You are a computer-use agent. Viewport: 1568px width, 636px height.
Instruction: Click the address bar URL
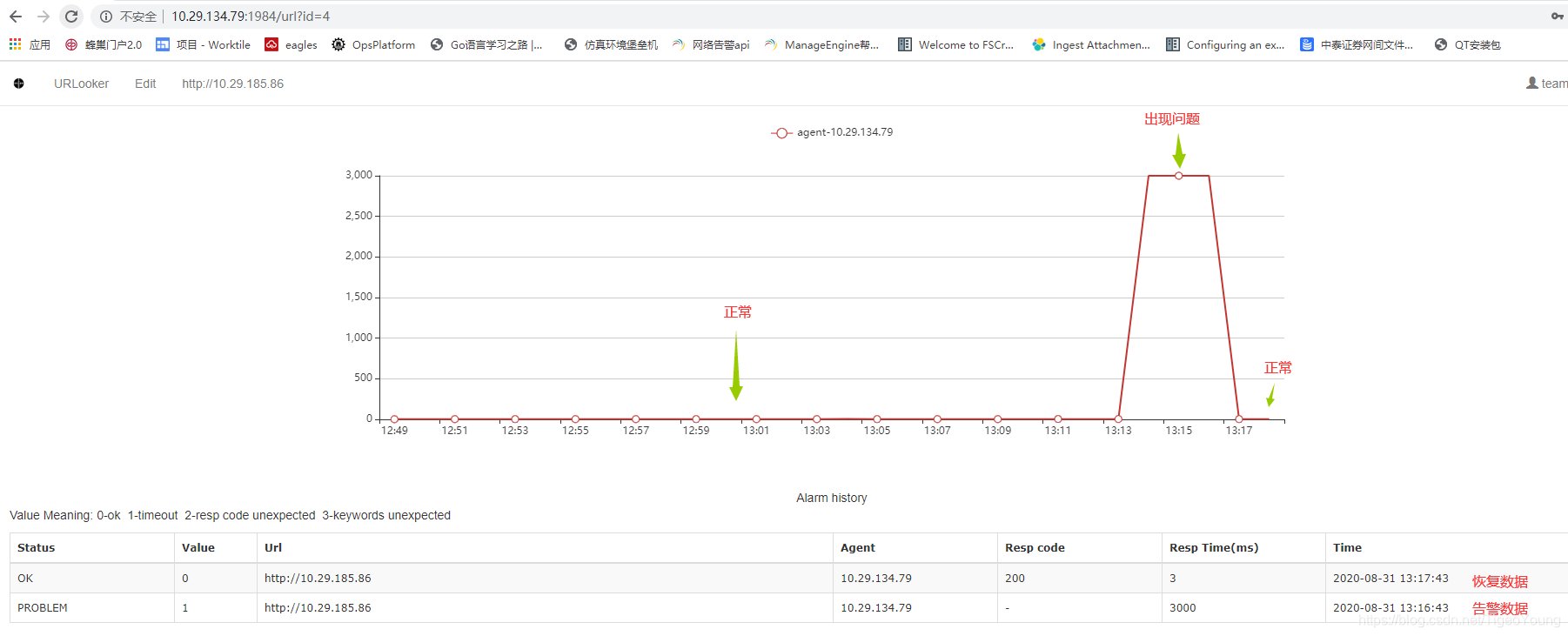click(251, 17)
